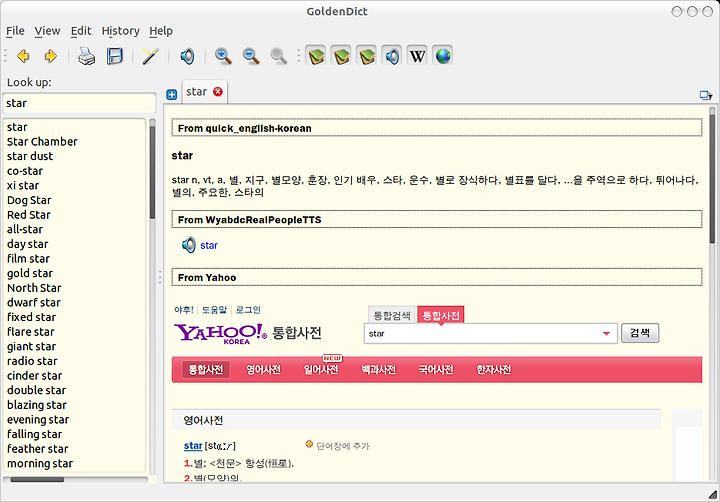
Task: Select xi star in the word list
Action: click(23, 186)
